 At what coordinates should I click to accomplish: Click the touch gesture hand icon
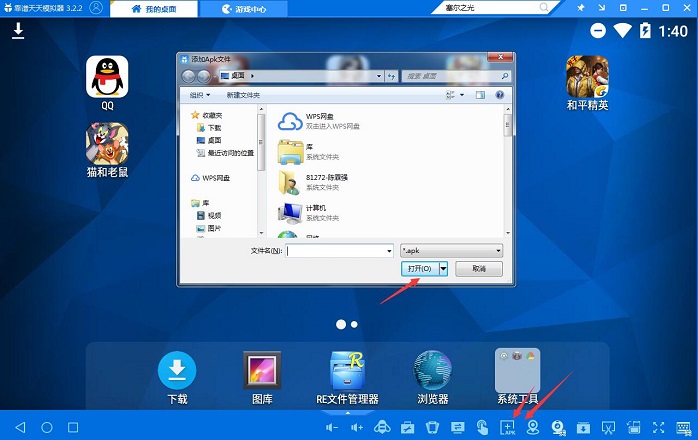[x=482, y=428]
